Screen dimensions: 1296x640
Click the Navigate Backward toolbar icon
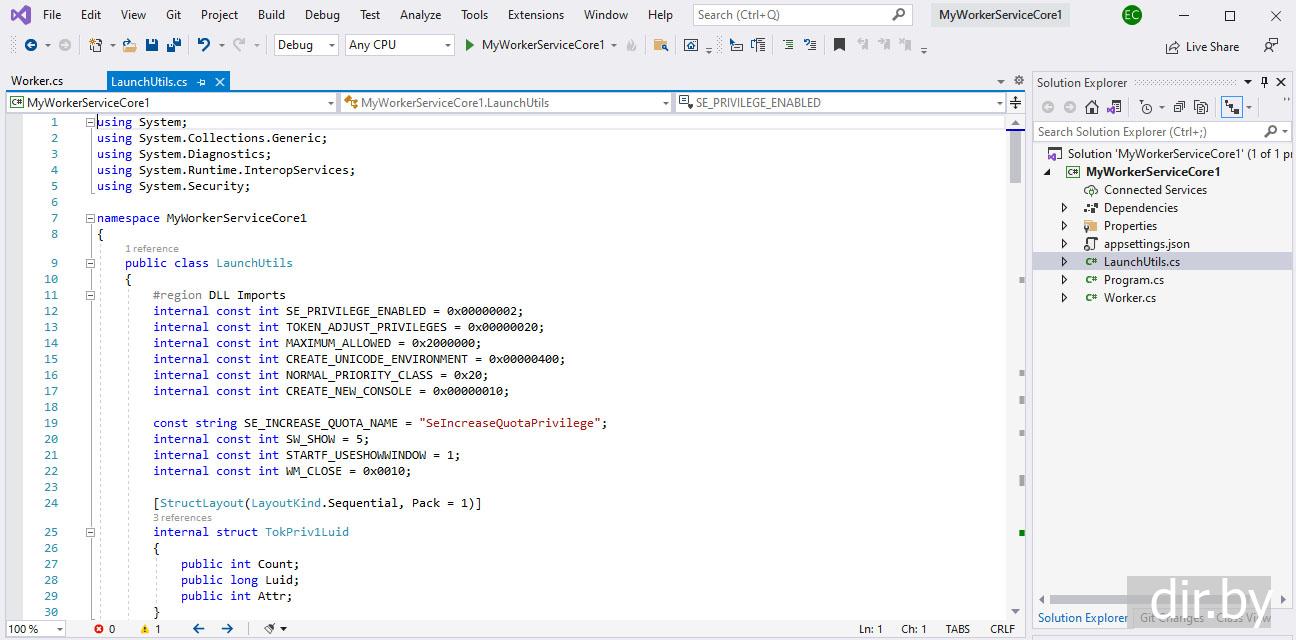click(31, 45)
